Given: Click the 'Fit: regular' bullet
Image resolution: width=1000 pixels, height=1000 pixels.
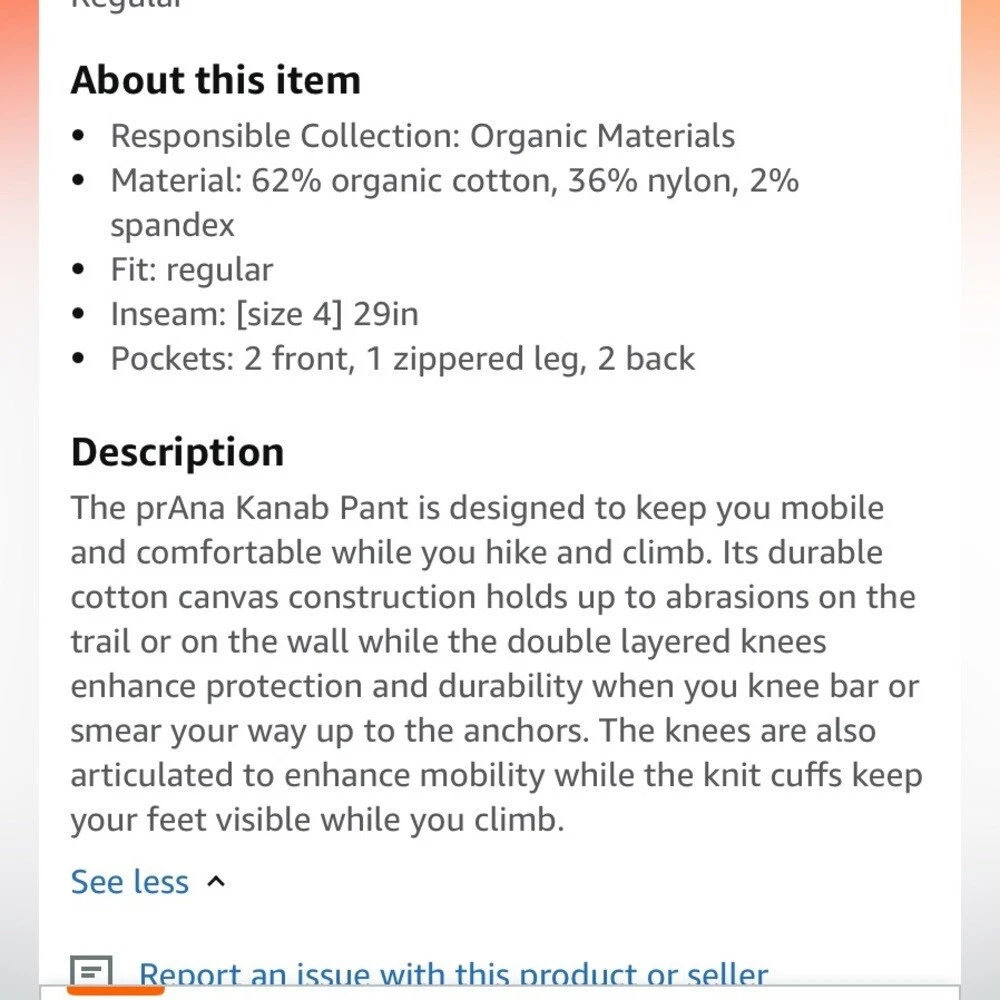Looking at the screenshot, I should [191, 270].
